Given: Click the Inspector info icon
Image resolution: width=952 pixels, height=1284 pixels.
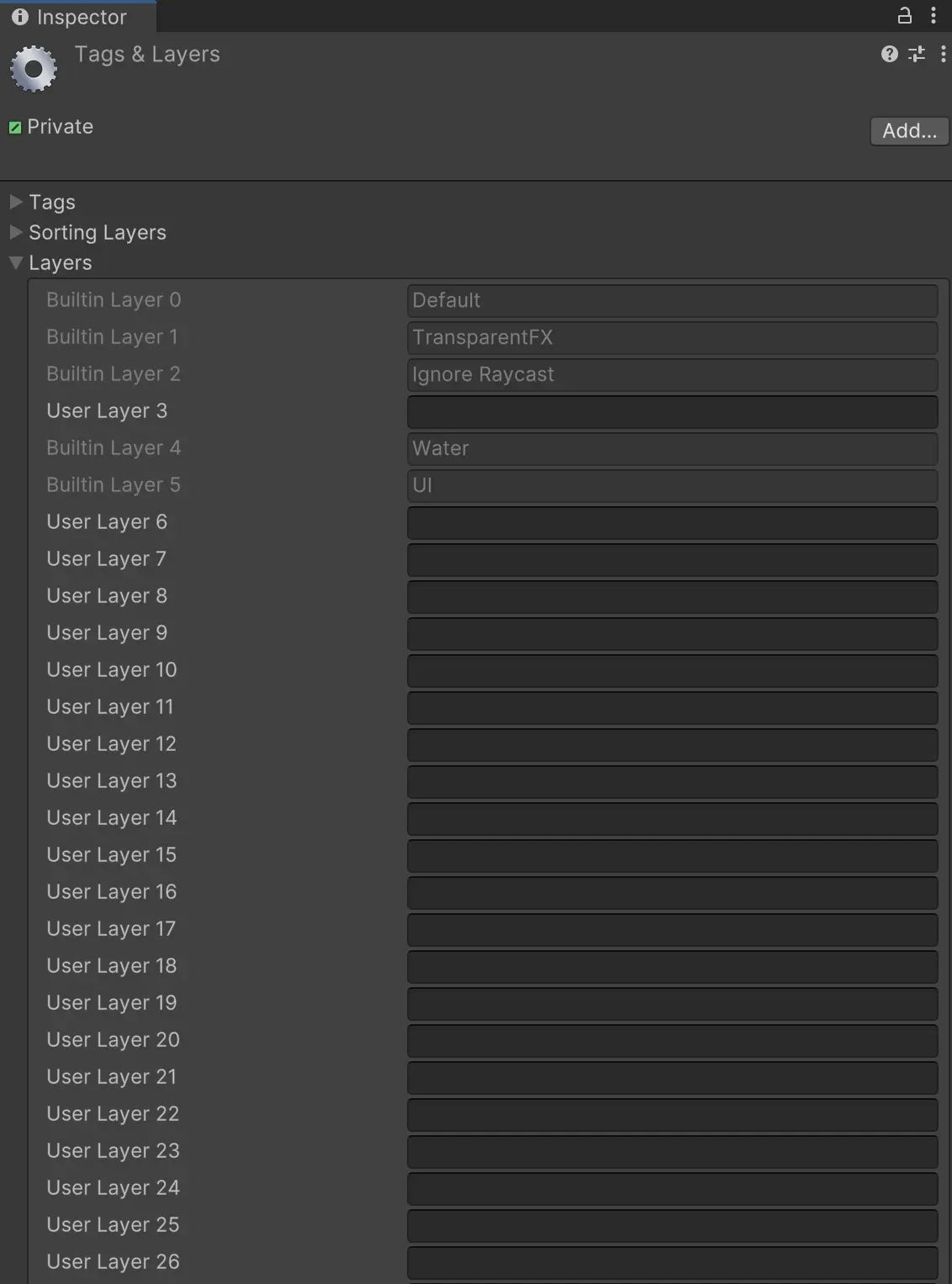Looking at the screenshot, I should [20, 17].
